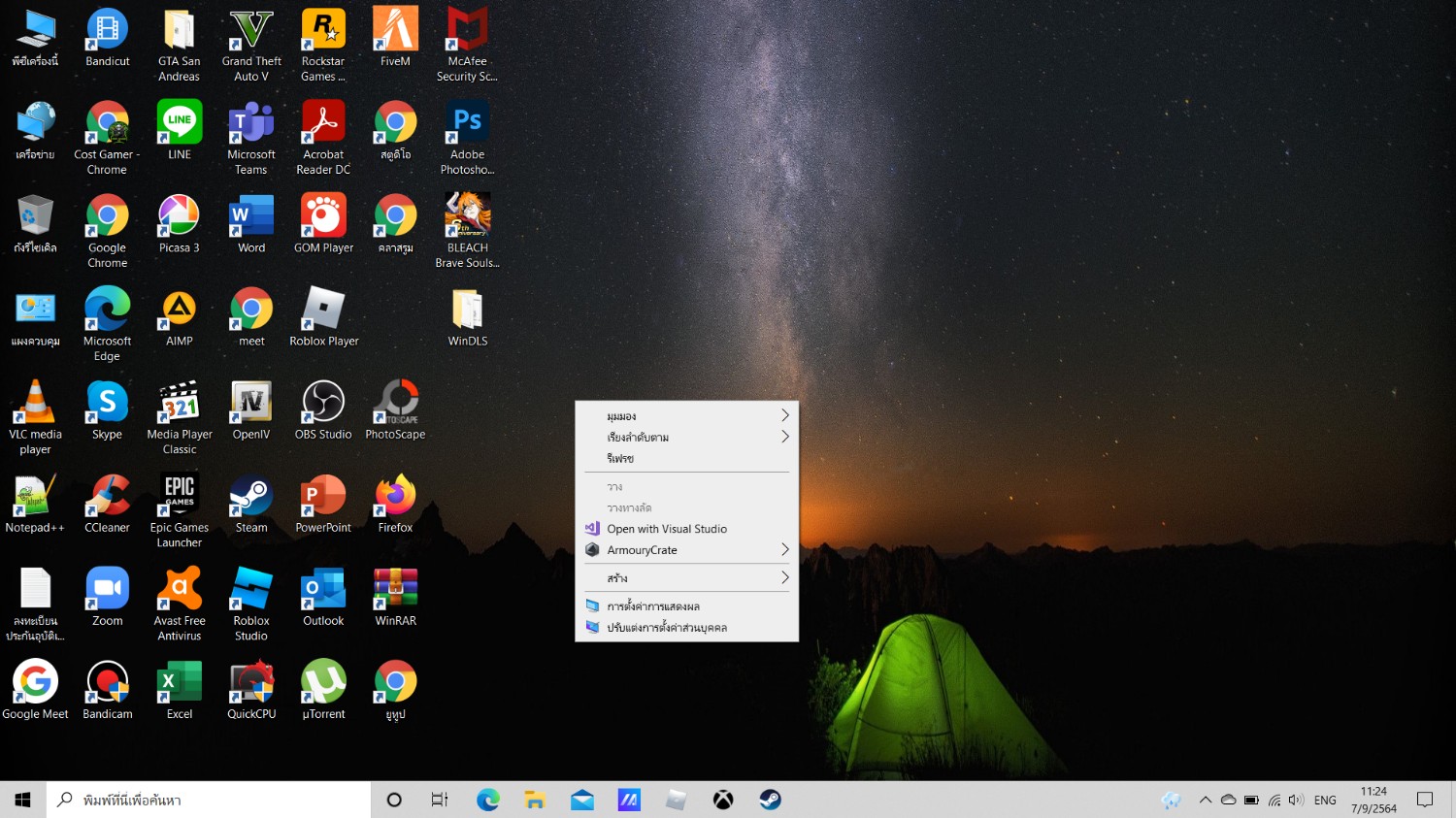Open the Google Meet desktop icon

click(x=35, y=690)
